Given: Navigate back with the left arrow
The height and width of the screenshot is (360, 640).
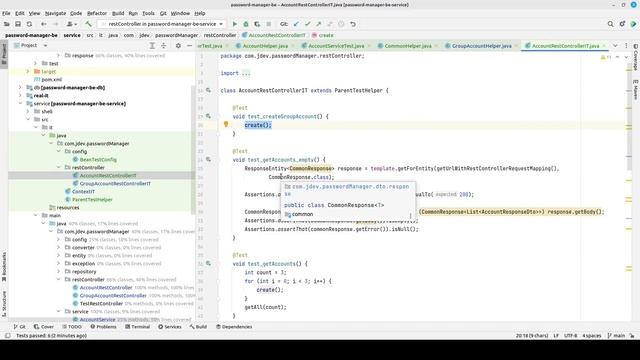Looking at the screenshot, I should (44, 24).
